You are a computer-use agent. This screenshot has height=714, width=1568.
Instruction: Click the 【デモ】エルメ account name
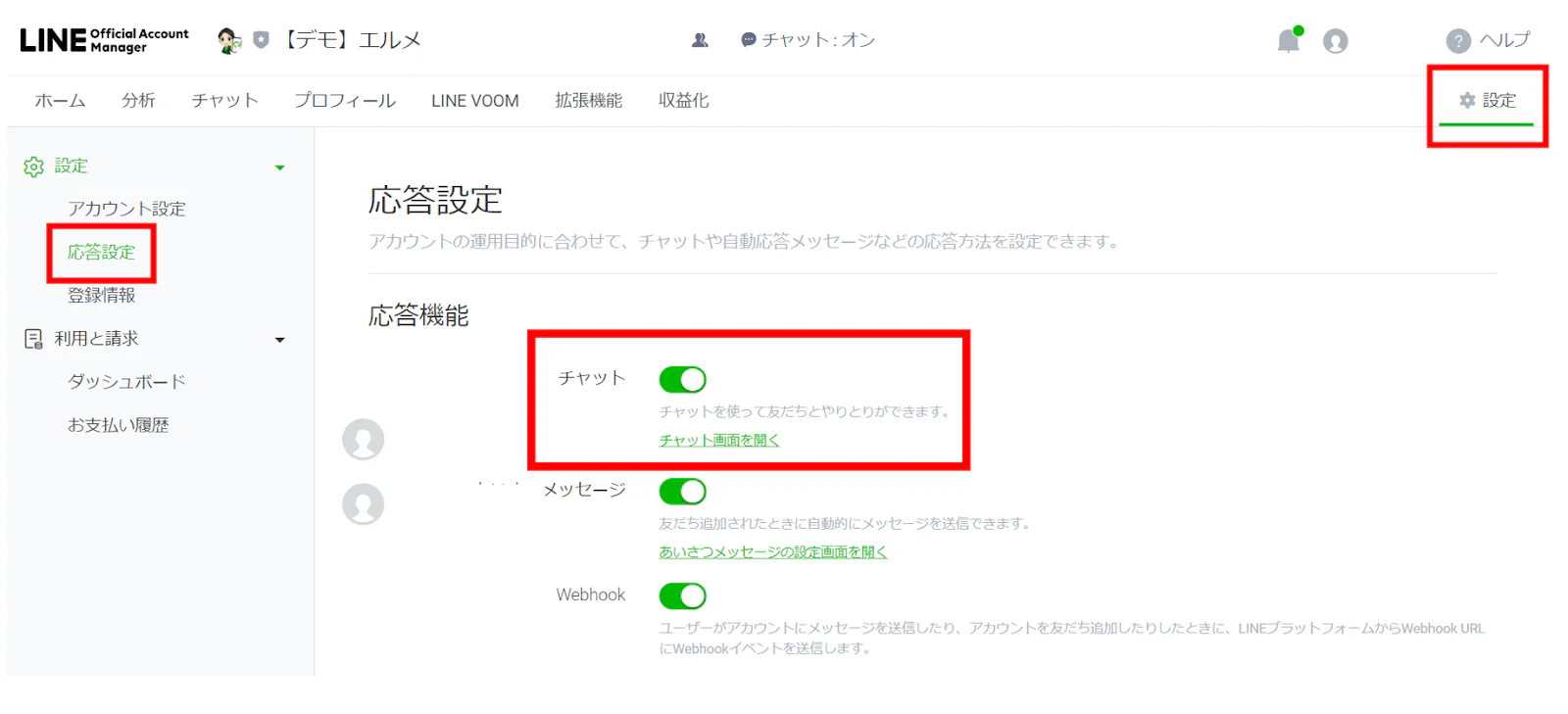tap(351, 40)
